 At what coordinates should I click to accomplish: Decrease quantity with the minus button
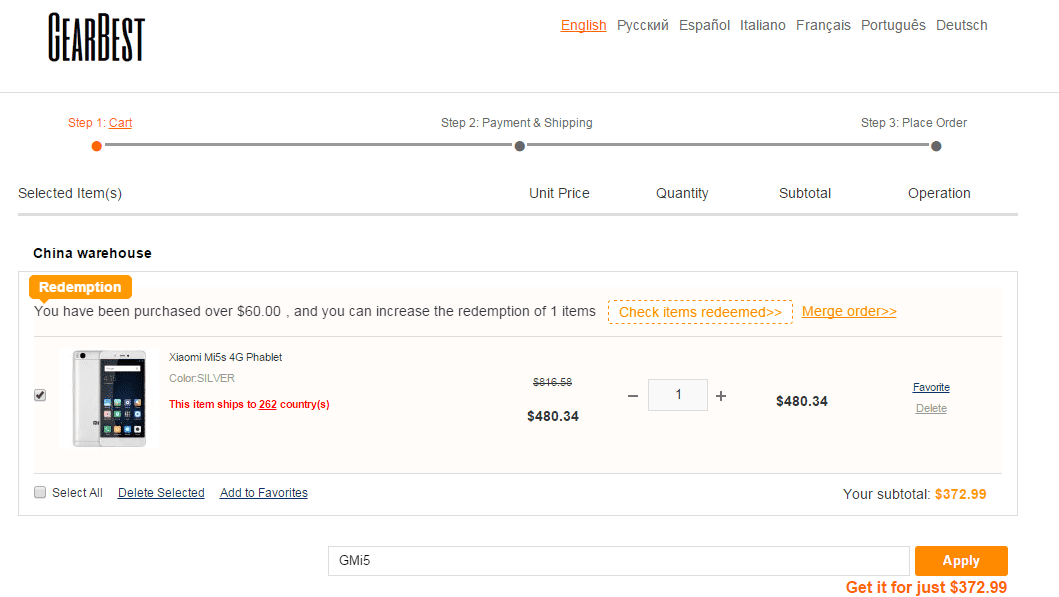click(632, 396)
